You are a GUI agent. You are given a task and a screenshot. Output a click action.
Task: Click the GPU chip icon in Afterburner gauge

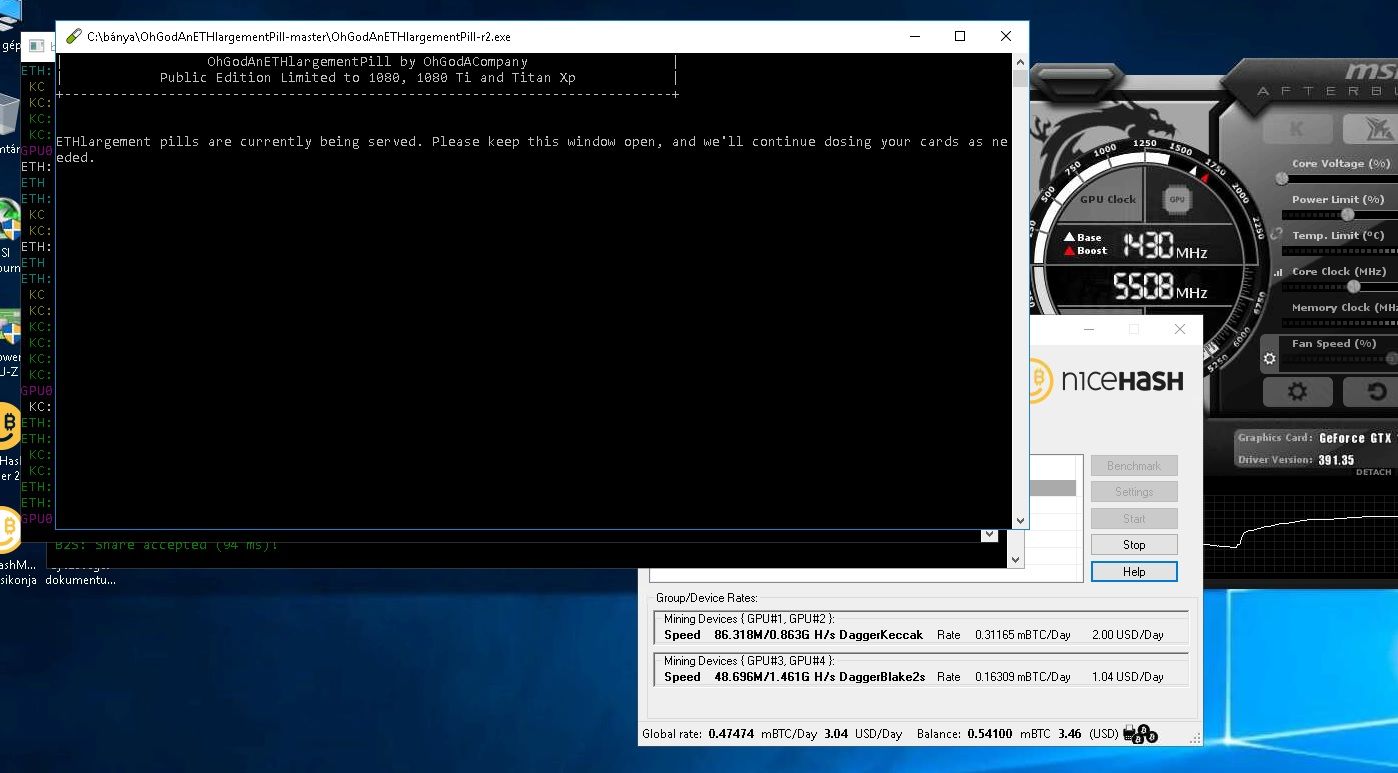tap(1177, 199)
